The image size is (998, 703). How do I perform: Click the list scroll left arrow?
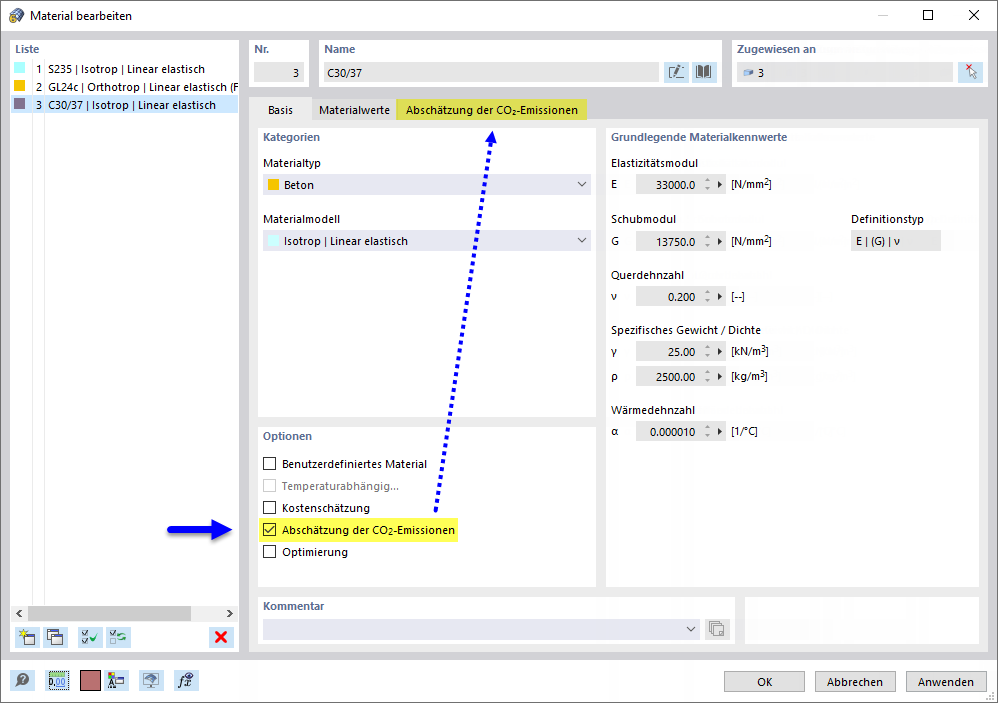click(x=19, y=613)
